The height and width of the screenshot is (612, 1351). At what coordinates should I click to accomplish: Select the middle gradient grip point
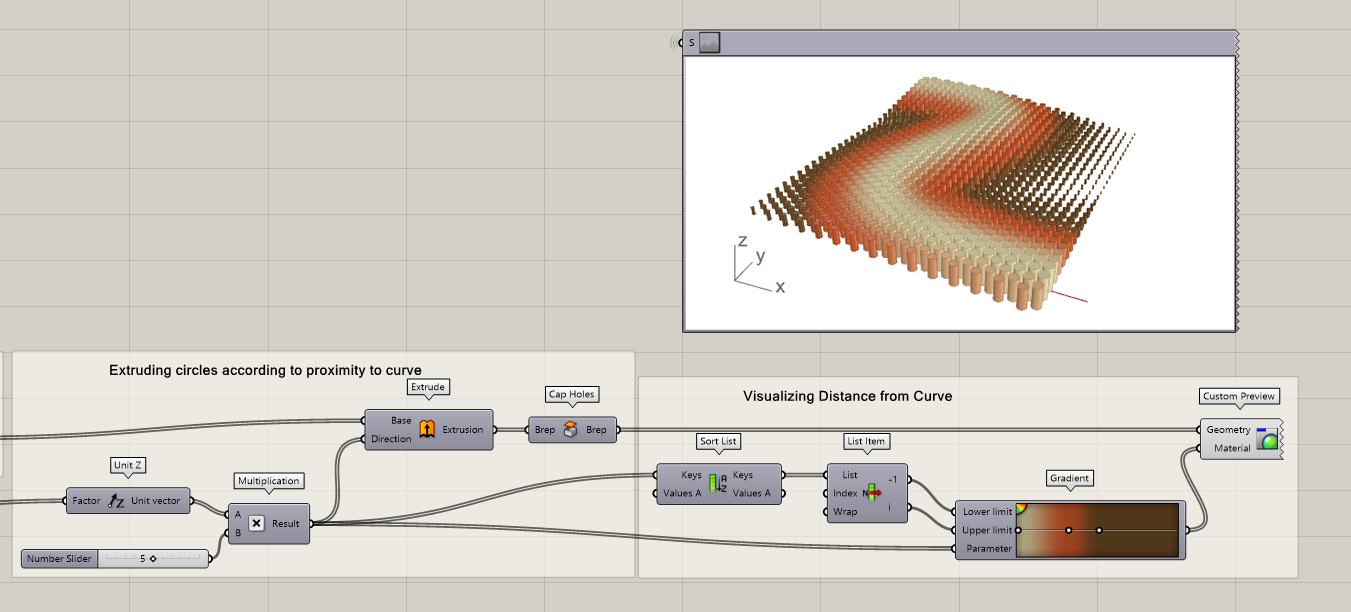click(x=1069, y=530)
